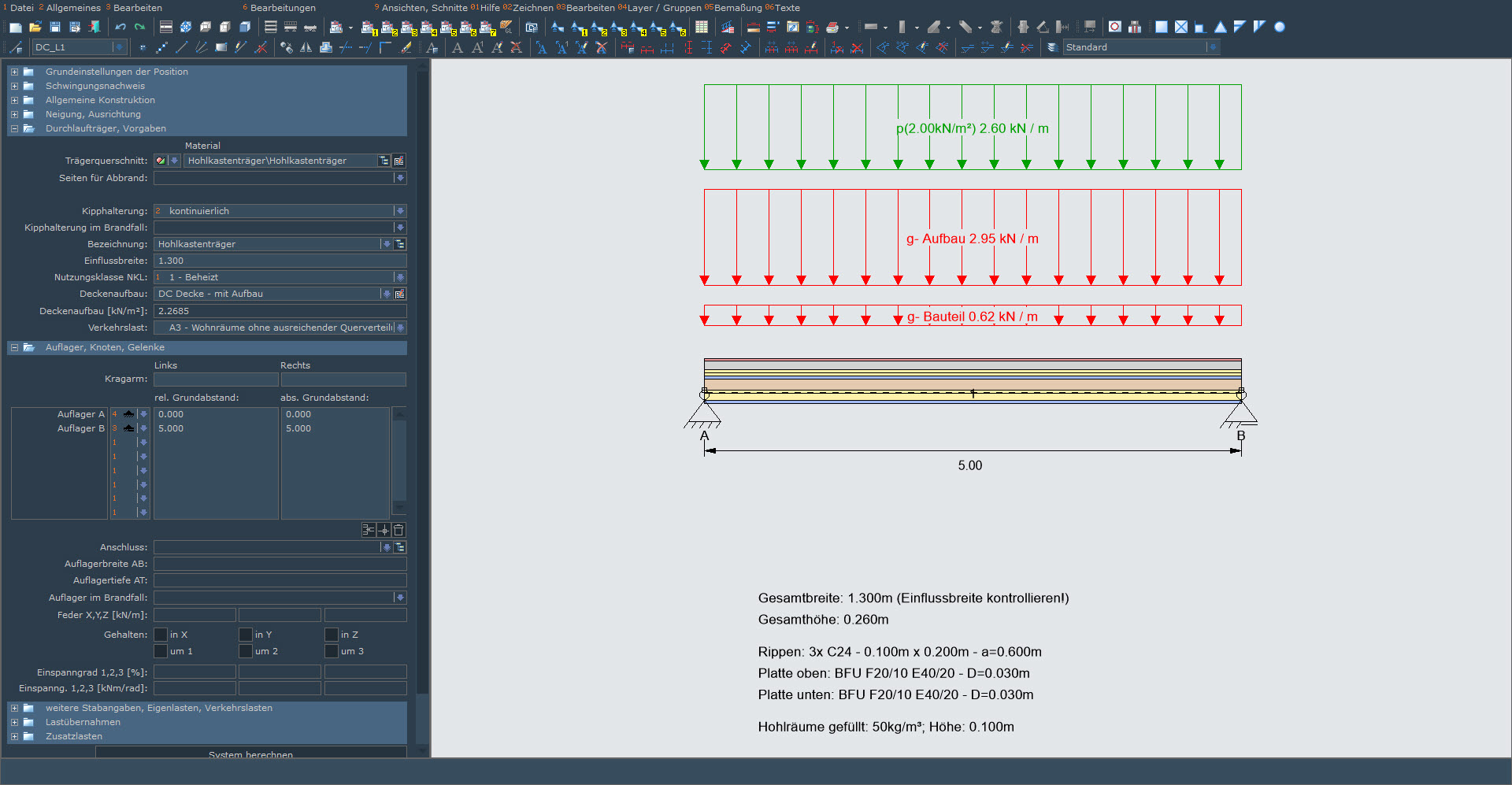This screenshot has height=785, width=1512.
Task: Click the Einflussbreite input field
Action: tap(280, 261)
